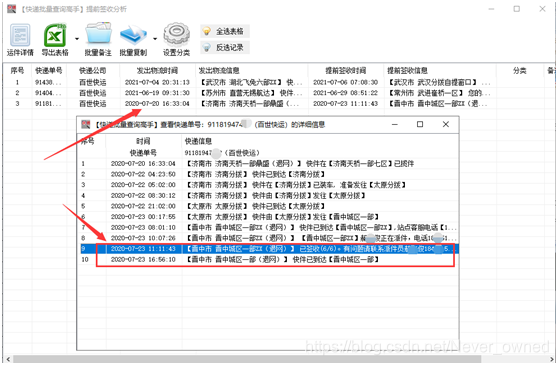Screen dimensions: 558x365
Task: Select detail row 2020-07-22 04:23:50
Action: click(x=268, y=174)
